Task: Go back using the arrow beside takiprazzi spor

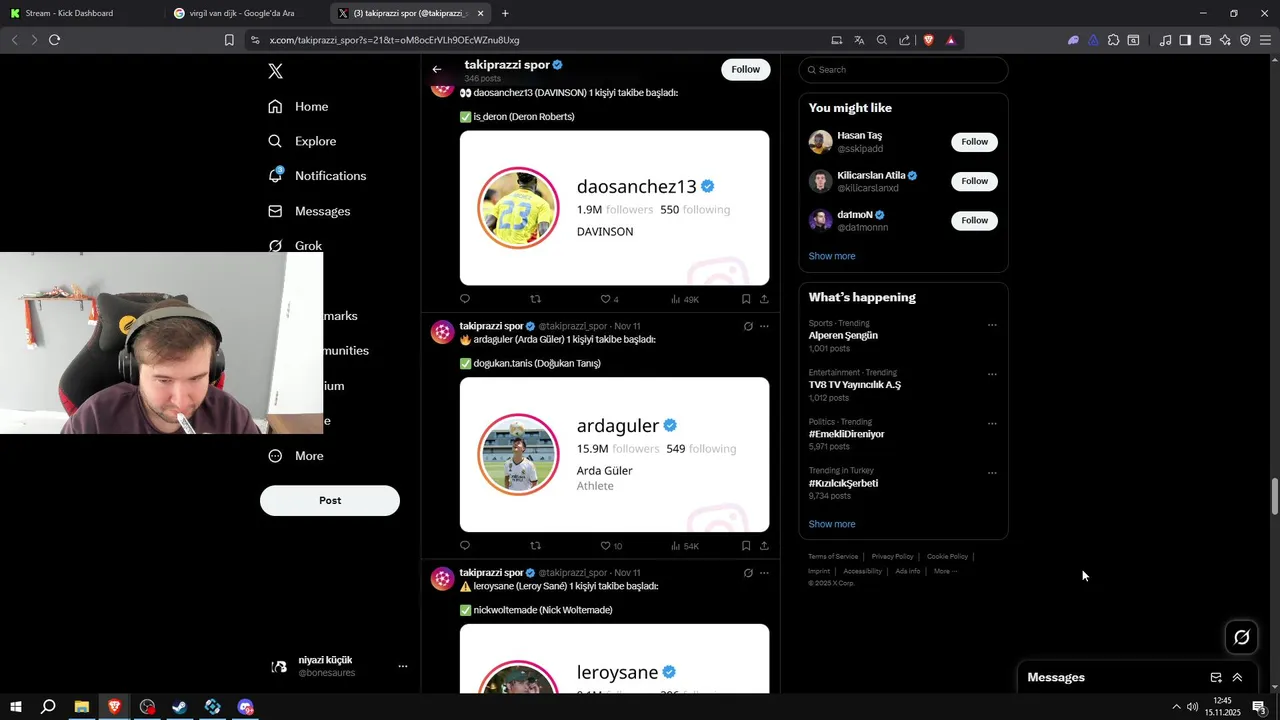Action: coord(437,69)
